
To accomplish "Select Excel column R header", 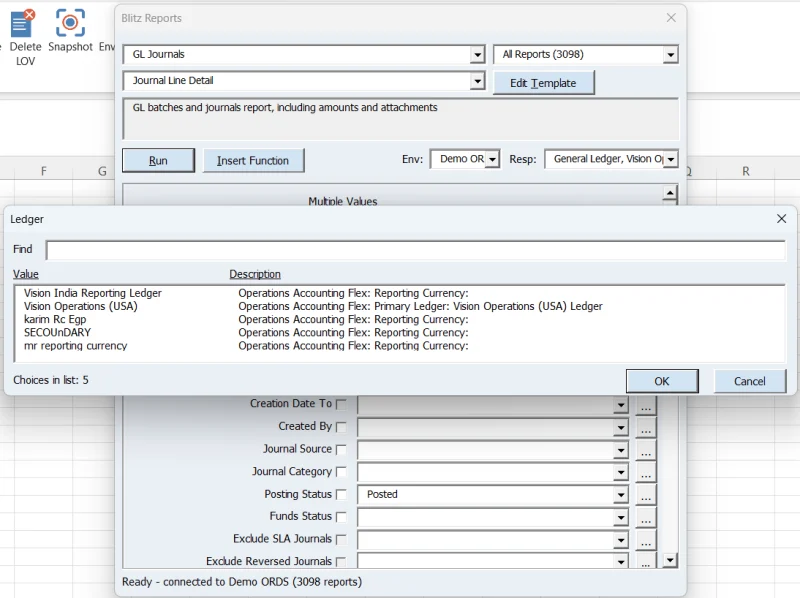I will (745, 171).
